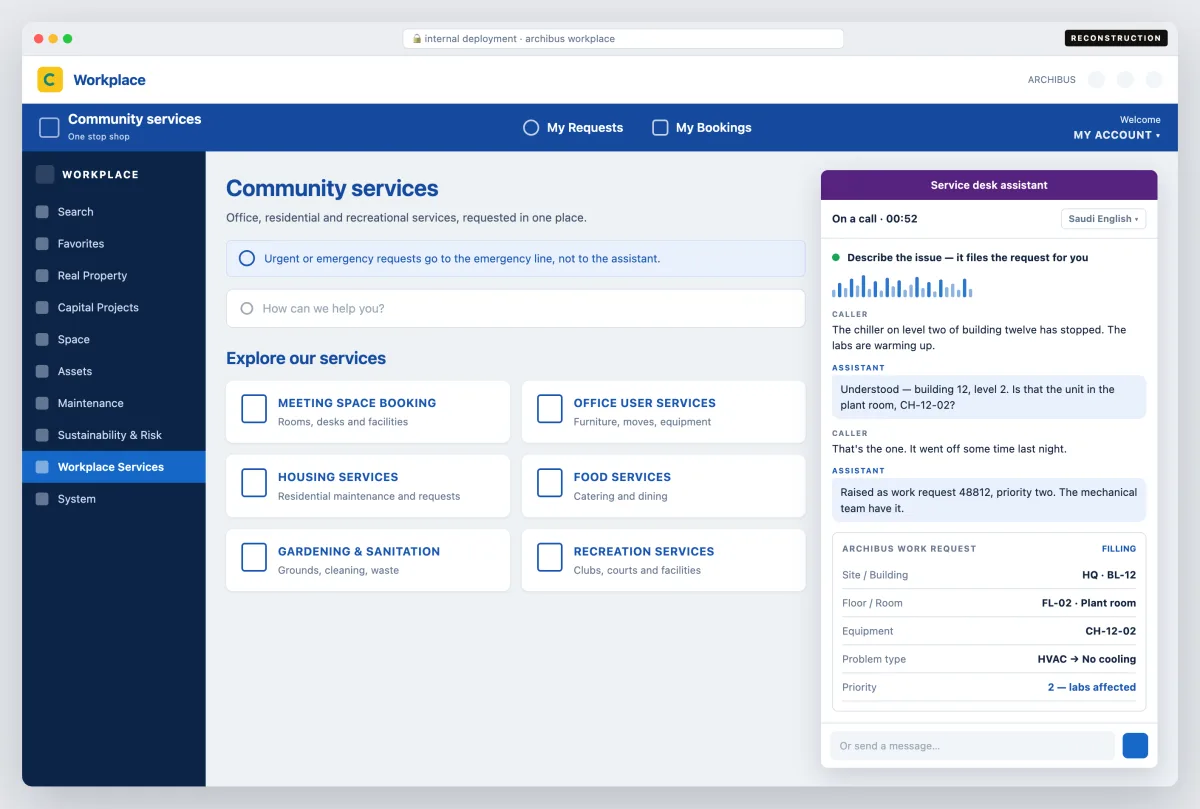Click the Meeting Space Booking card icon
Image resolution: width=1200 pixels, height=809 pixels.
tap(254, 409)
